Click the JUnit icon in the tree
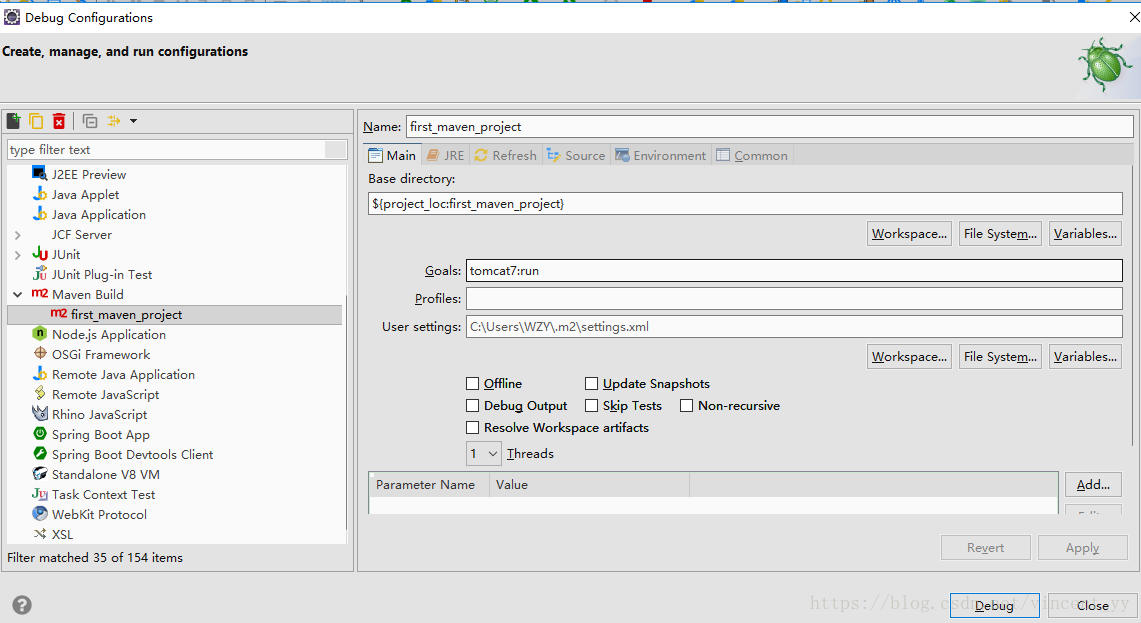The width and height of the screenshot is (1141, 623). click(40, 254)
